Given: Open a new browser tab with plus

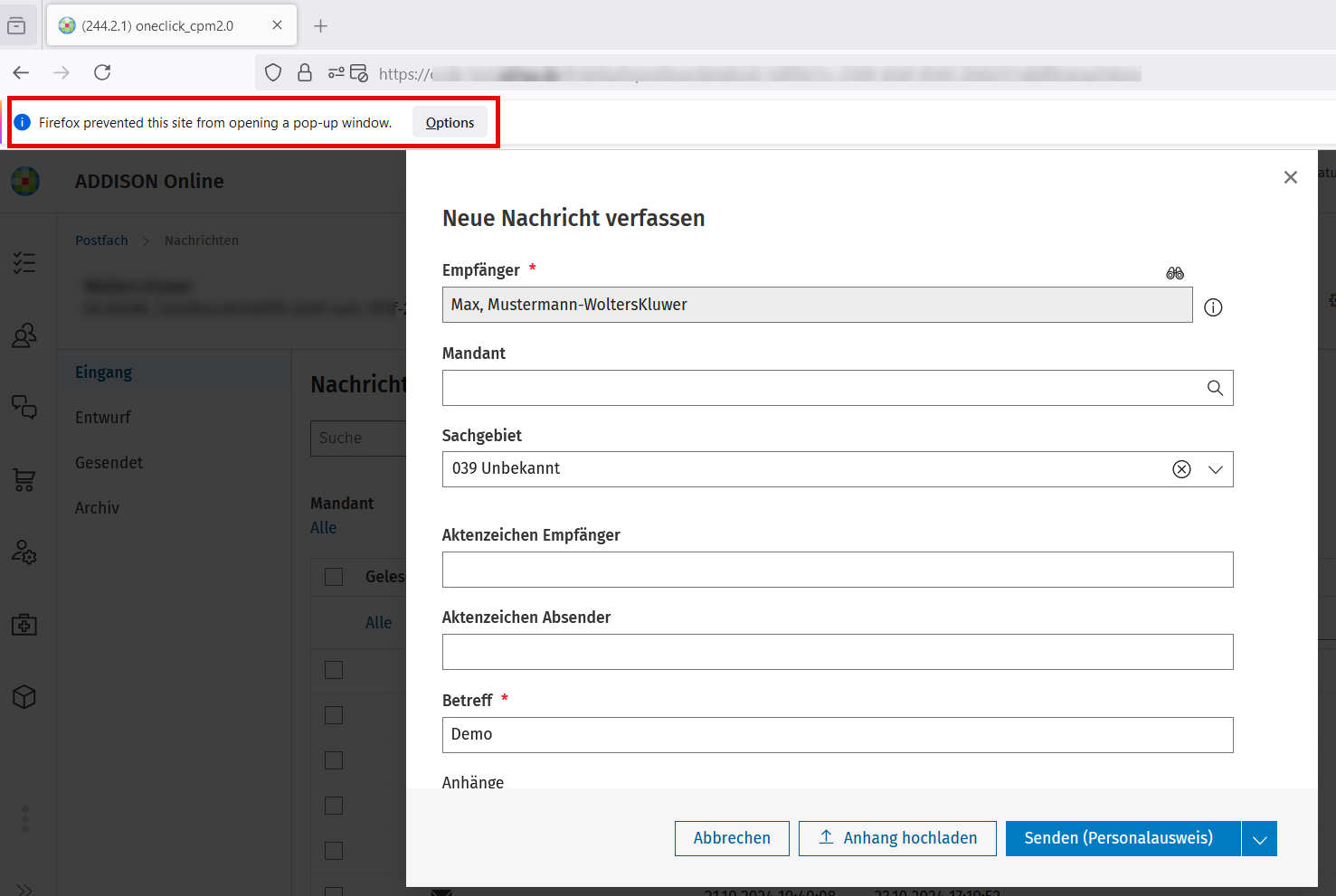Looking at the screenshot, I should tap(320, 26).
